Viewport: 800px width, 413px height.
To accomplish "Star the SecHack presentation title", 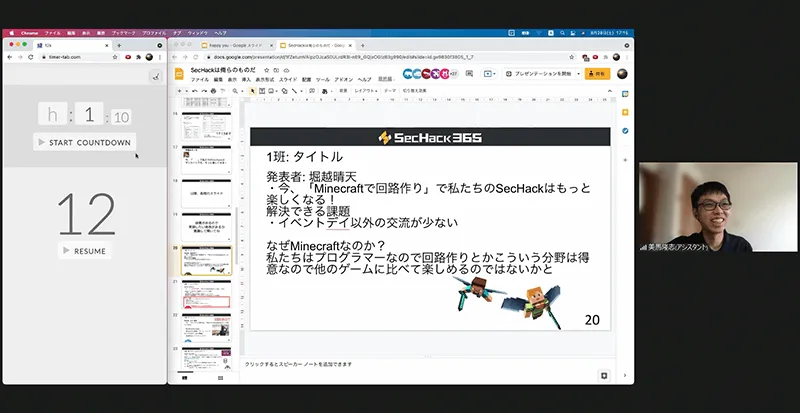I will point(266,70).
